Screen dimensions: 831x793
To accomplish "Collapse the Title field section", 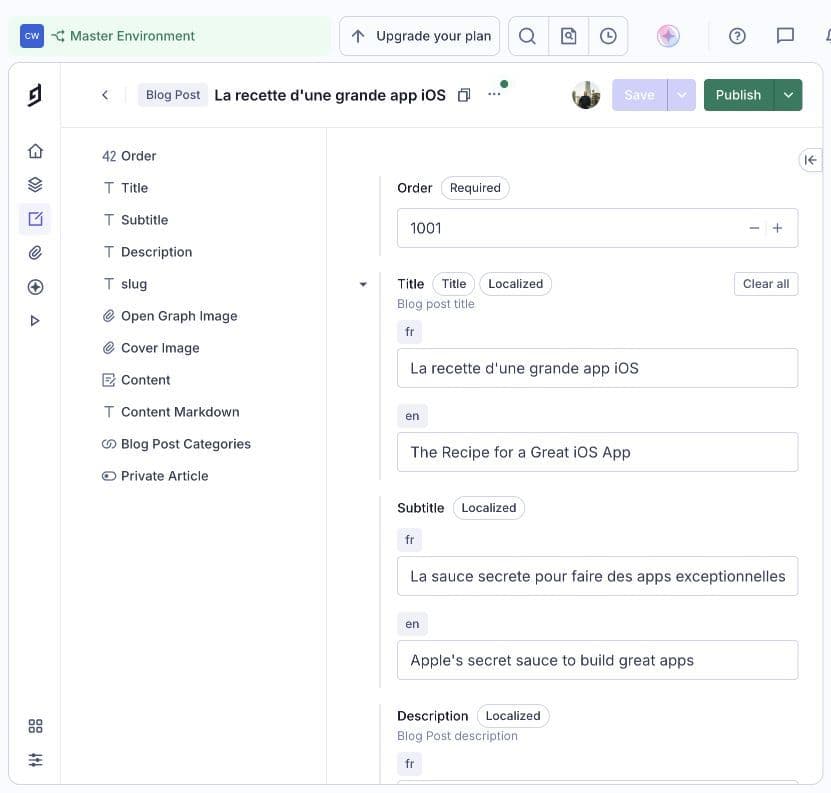I will [363, 284].
